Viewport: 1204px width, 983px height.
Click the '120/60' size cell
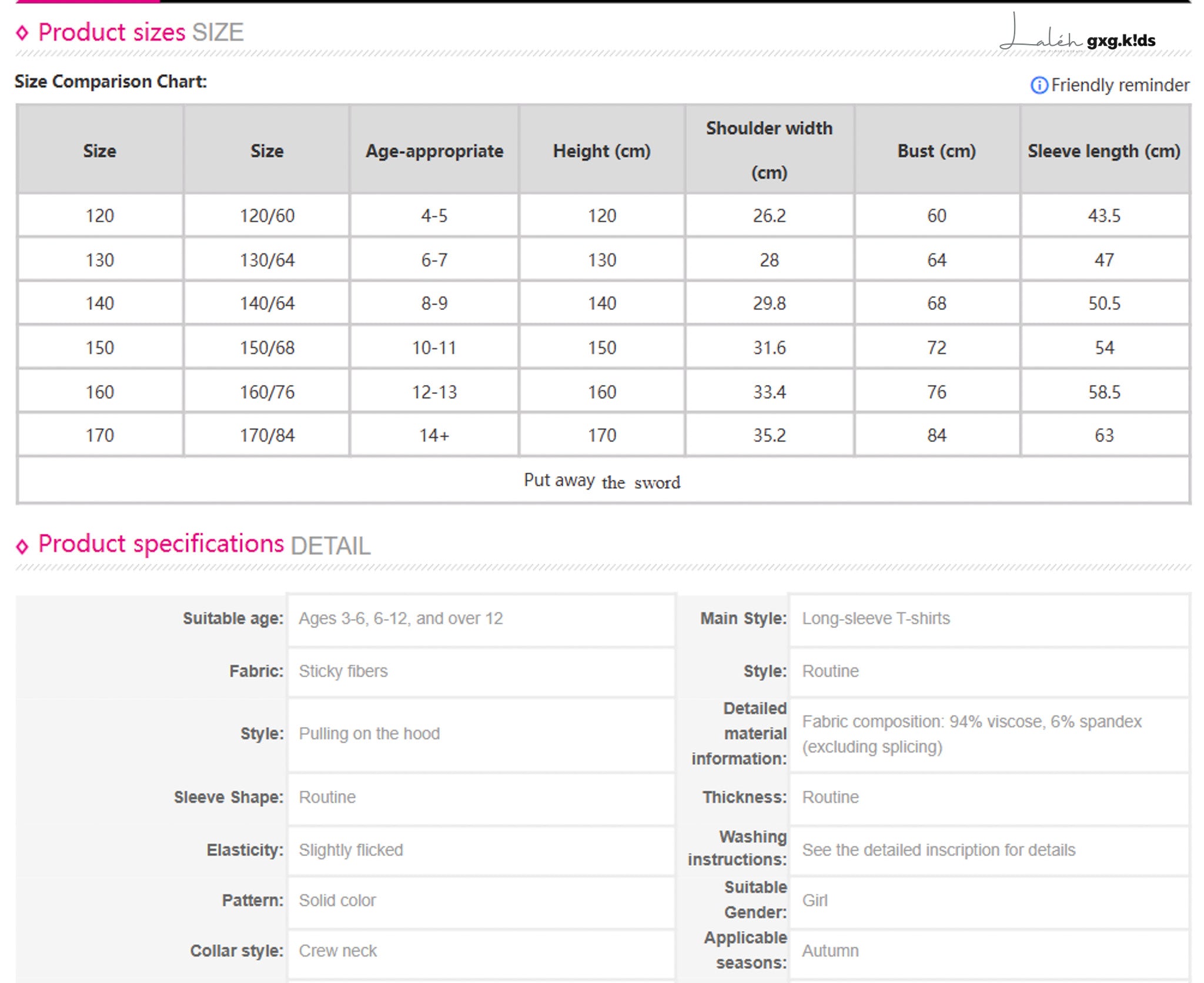267,216
